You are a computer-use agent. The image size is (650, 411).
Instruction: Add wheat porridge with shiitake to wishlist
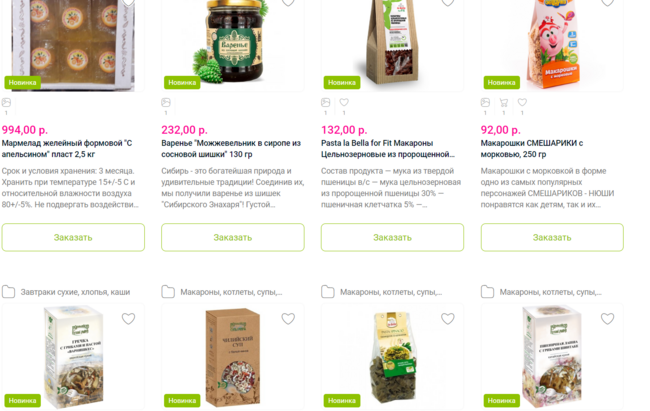pos(607,319)
